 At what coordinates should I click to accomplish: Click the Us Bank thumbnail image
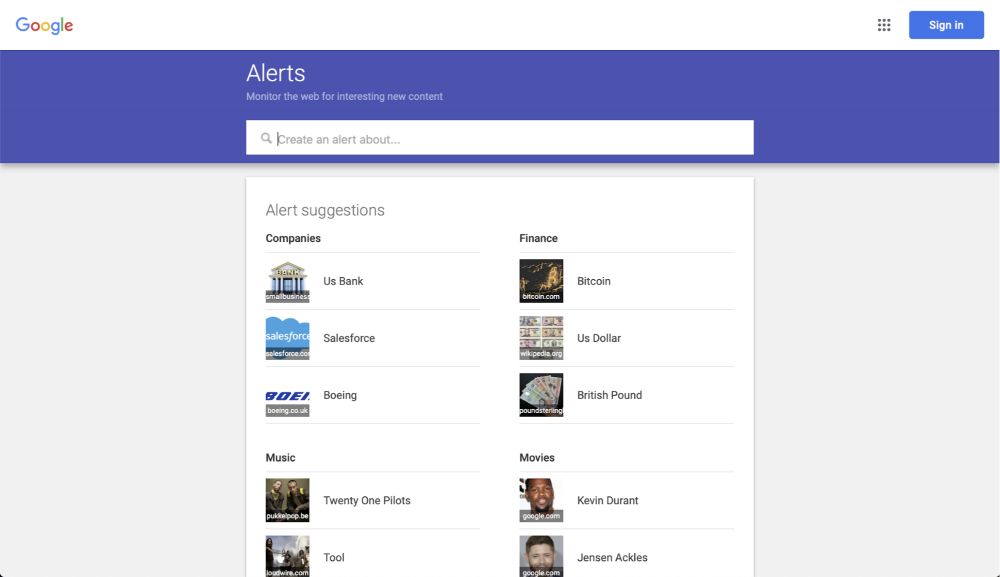tap(287, 281)
